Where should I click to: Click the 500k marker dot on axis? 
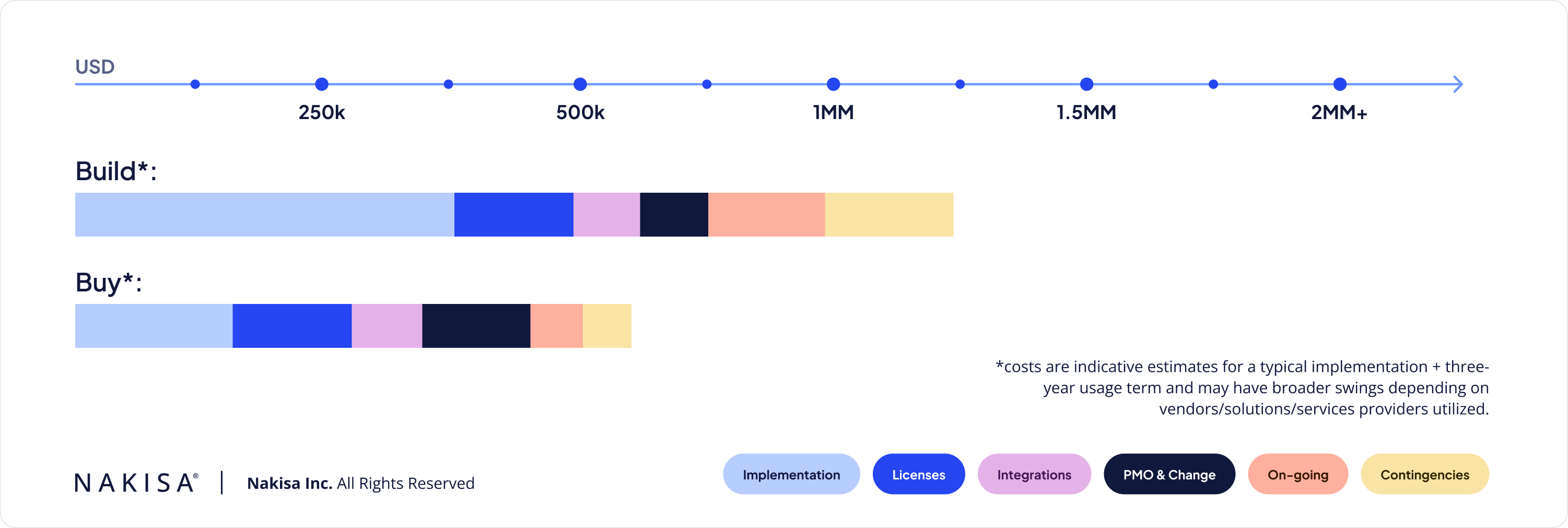pyautogui.click(x=580, y=84)
